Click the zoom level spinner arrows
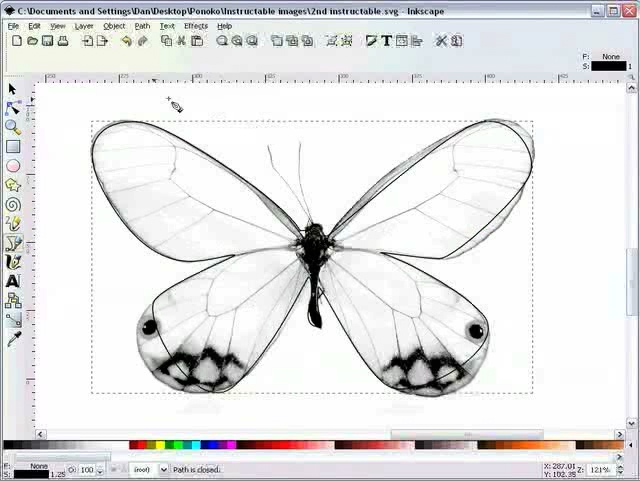The image size is (640, 481). click(620, 470)
